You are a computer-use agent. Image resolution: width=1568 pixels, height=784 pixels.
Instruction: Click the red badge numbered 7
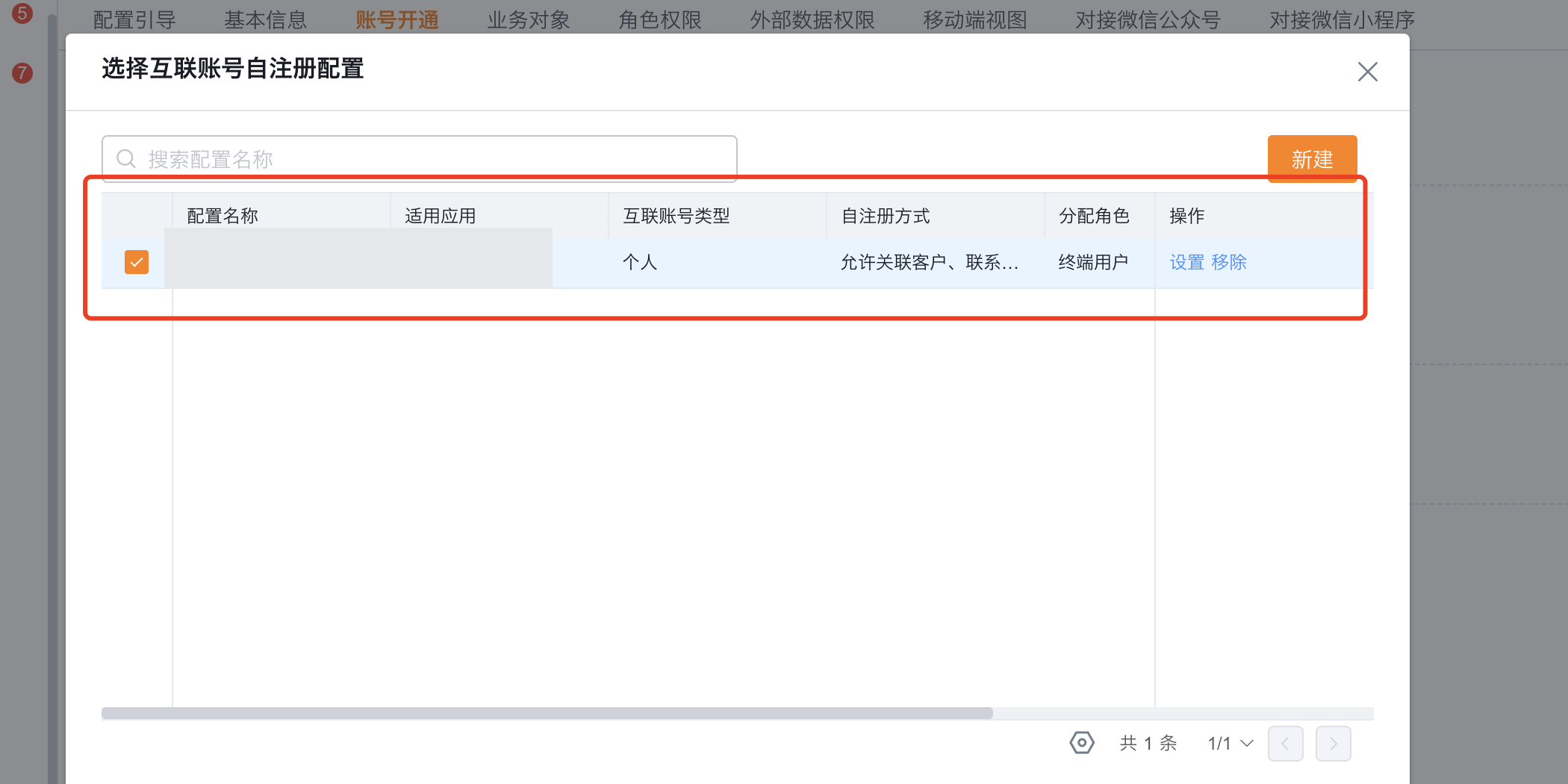pyautogui.click(x=22, y=73)
